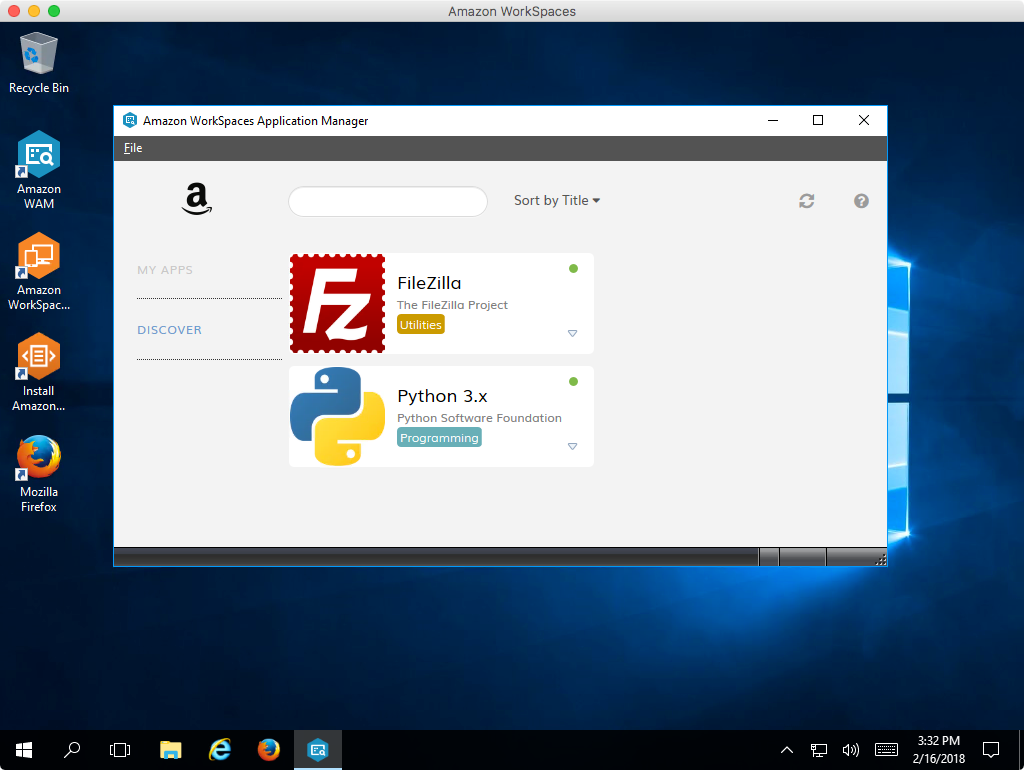The image size is (1024, 770).
Task: Toggle the notification center in the system tray
Action: [990, 749]
